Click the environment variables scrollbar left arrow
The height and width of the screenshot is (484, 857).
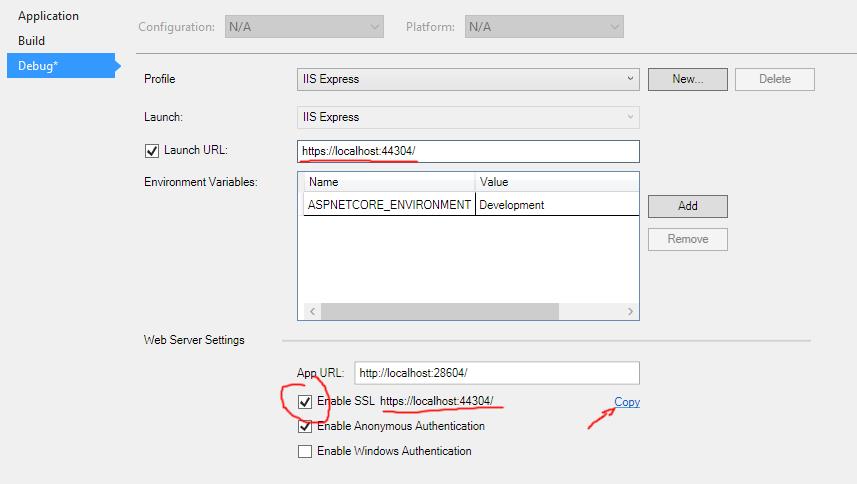tap(312, 312)
